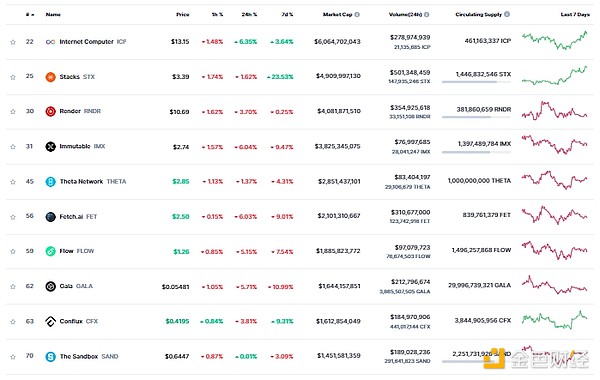
Task: Star Internet Computer in the watchlist
Action: [13, 42]
